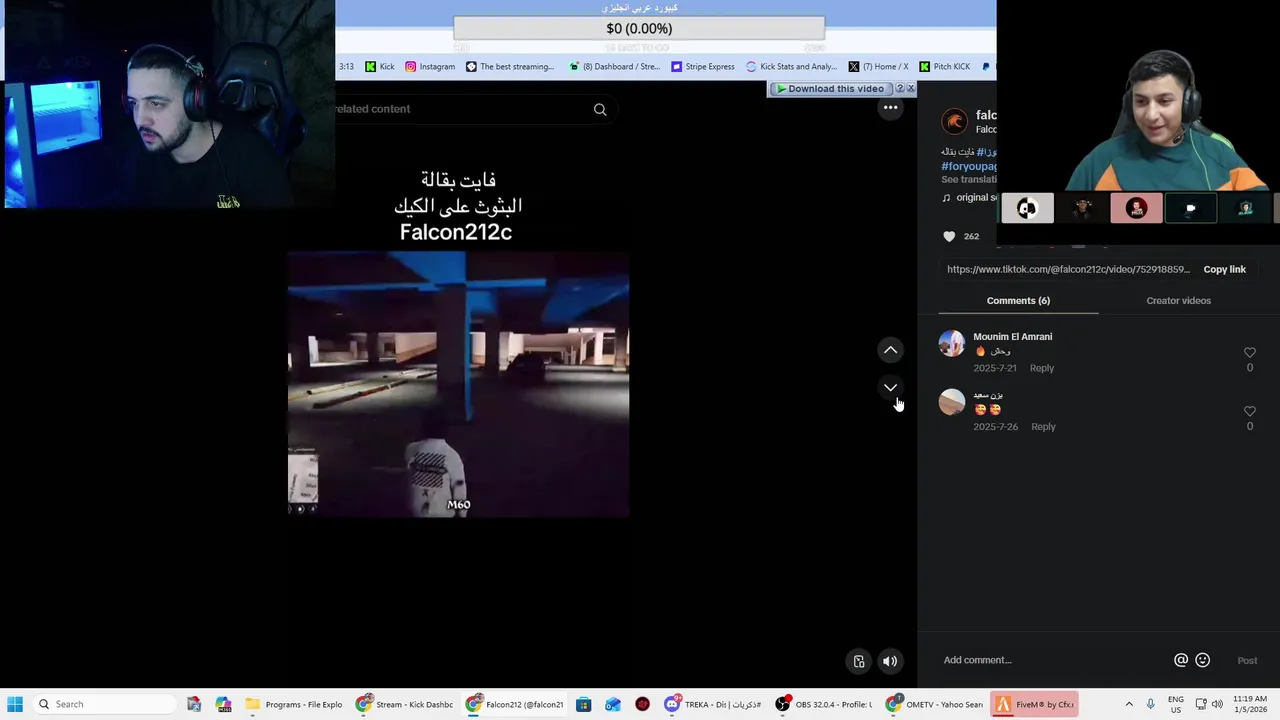
Task: Show hidden system tray icons chevron
Action: 1129,704
